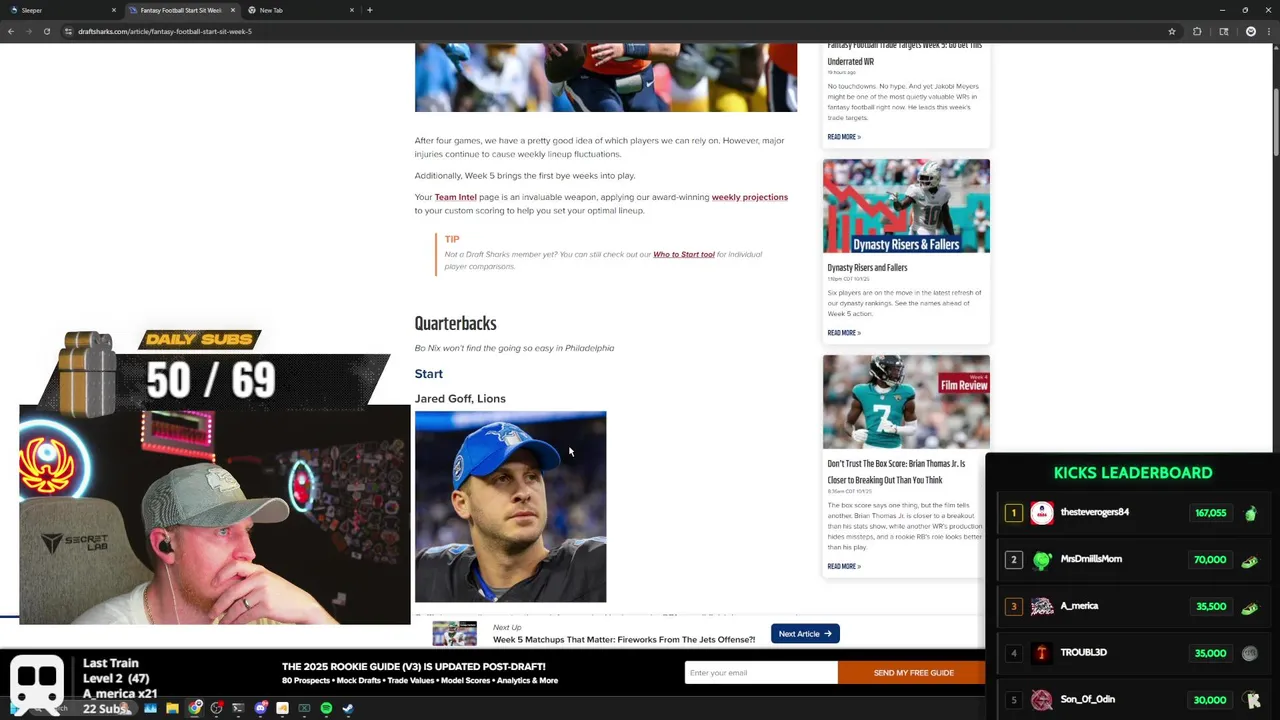Viewport: 1280px width, 720px height.
Task: Go forward to next page
Action: coord(28,31)
